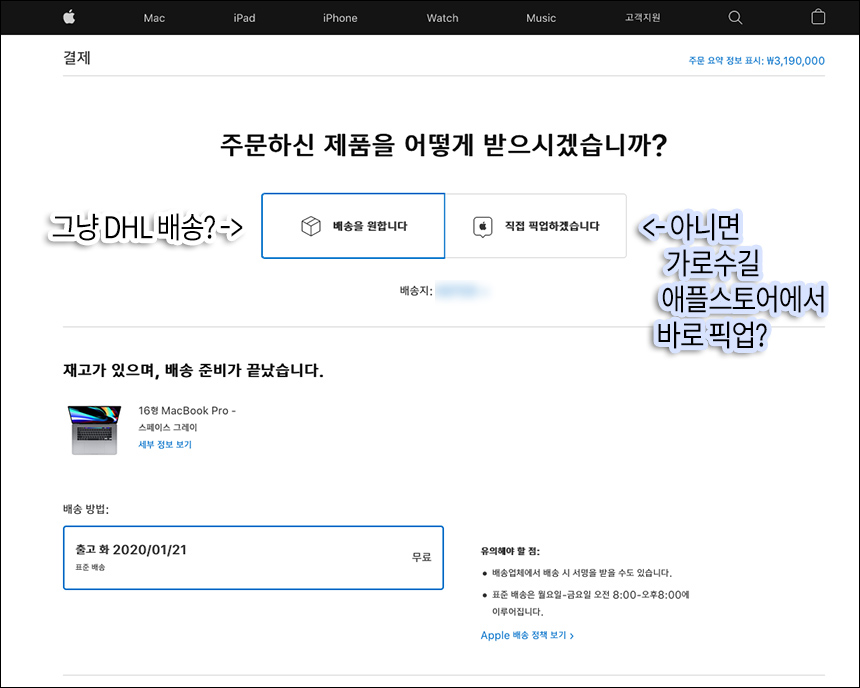Open the Watch menu
The image size is (860, 688).
click(x=442, y=18)
